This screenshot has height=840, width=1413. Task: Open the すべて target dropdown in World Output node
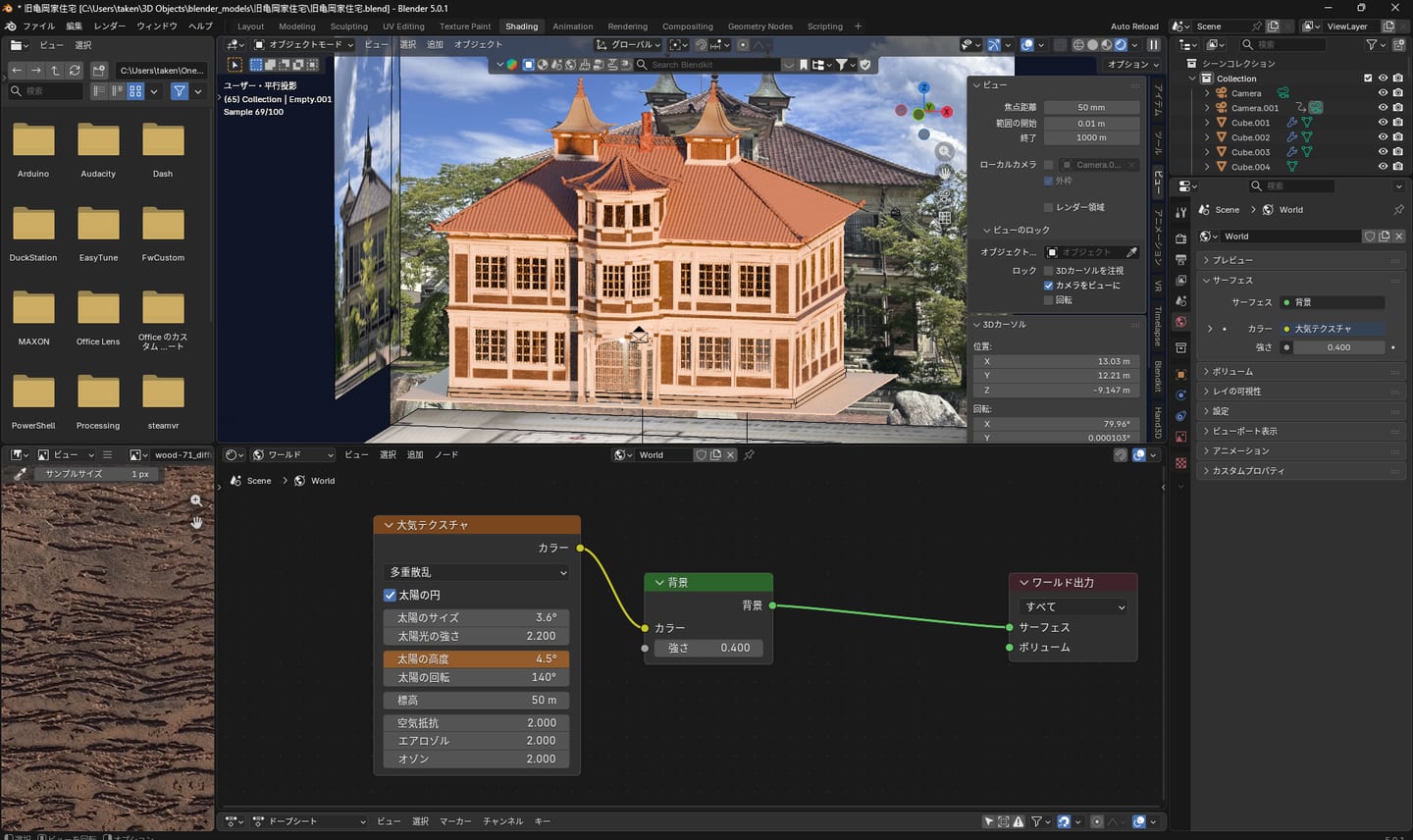[x=1073, y=607]
